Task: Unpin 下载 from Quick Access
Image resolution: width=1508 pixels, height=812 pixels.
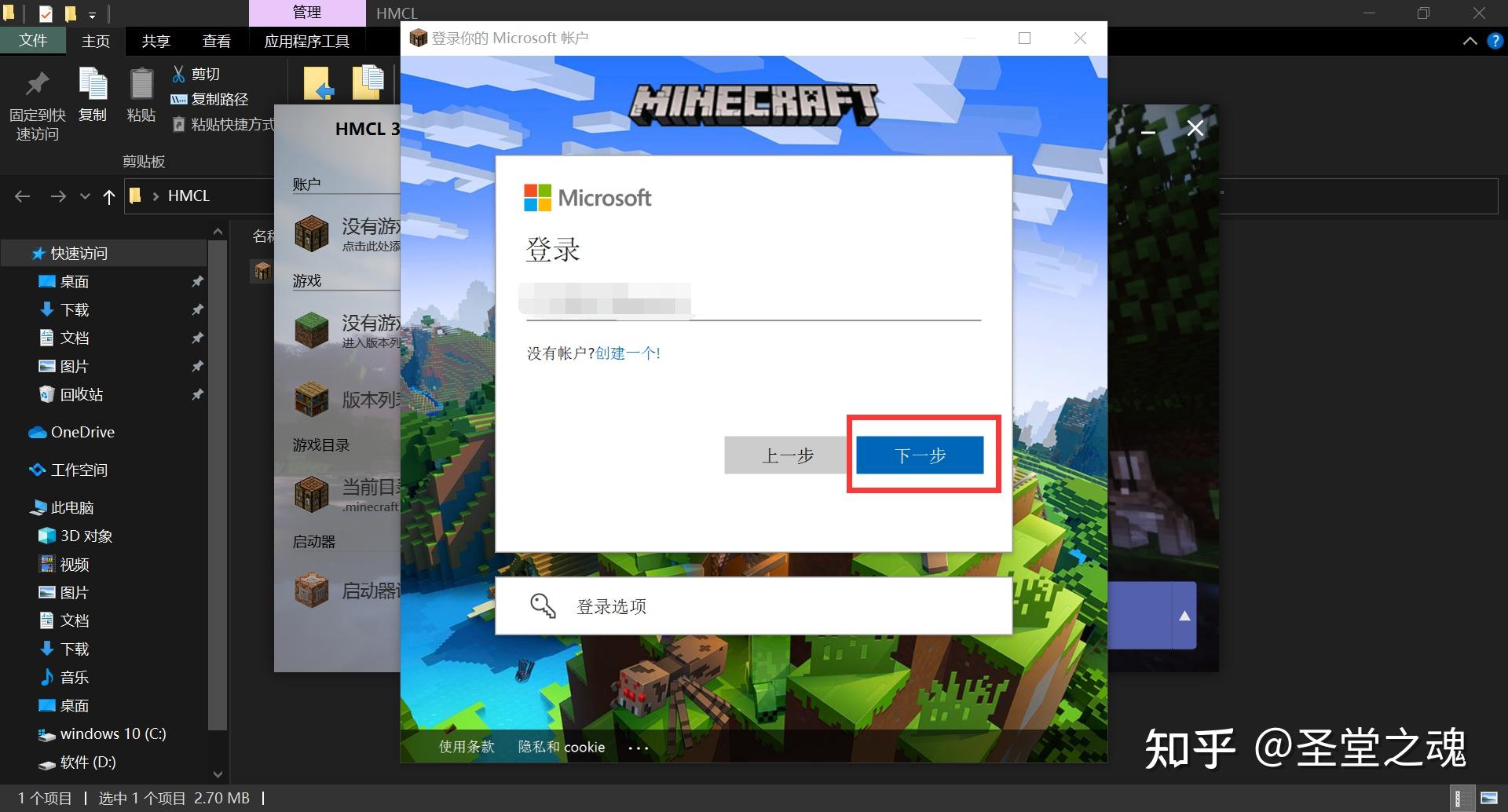Action: tap(197, 309)
